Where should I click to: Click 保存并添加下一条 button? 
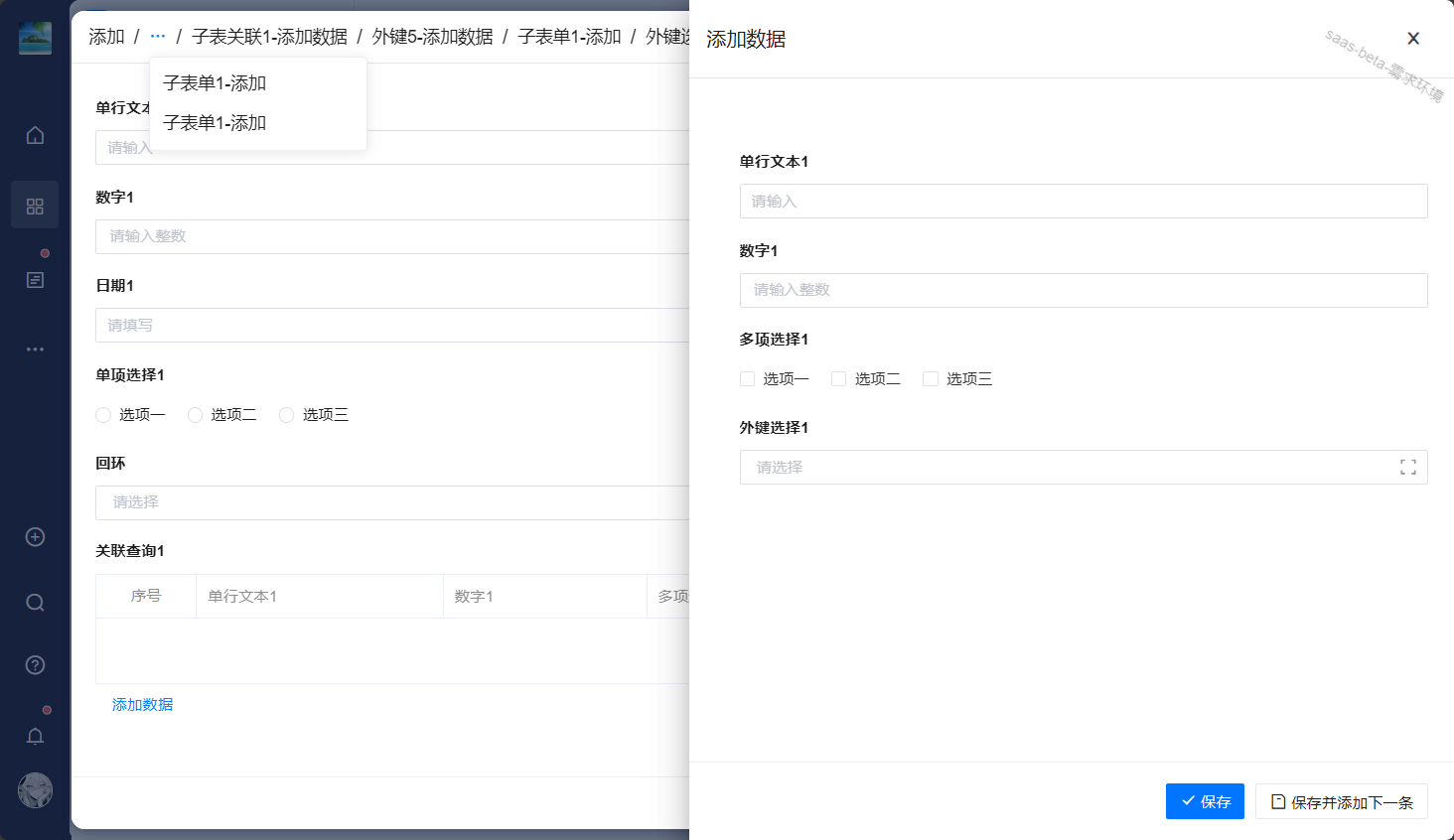tap(1341, 801)
